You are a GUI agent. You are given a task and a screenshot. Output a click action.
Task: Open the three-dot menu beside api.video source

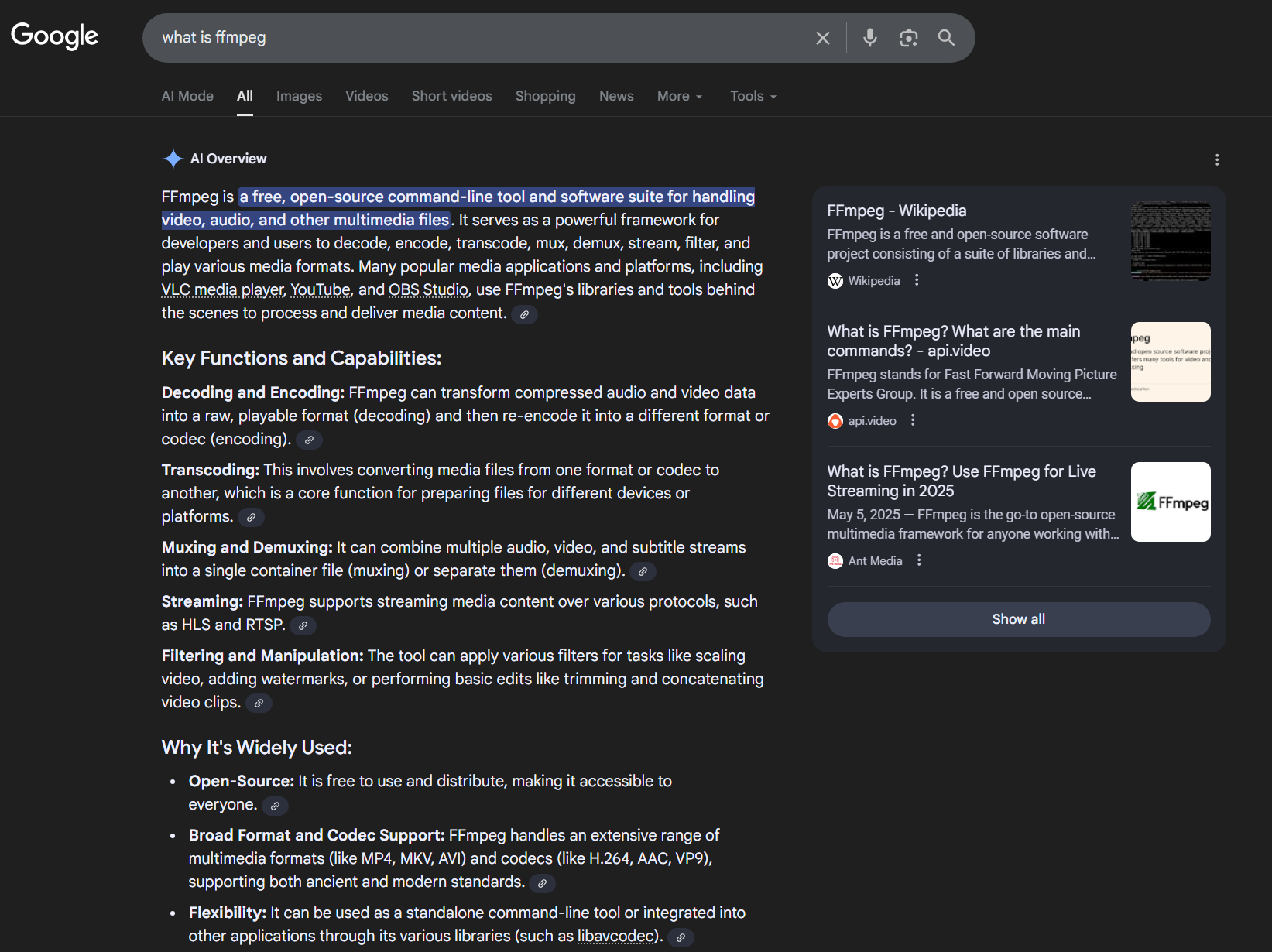913,420
